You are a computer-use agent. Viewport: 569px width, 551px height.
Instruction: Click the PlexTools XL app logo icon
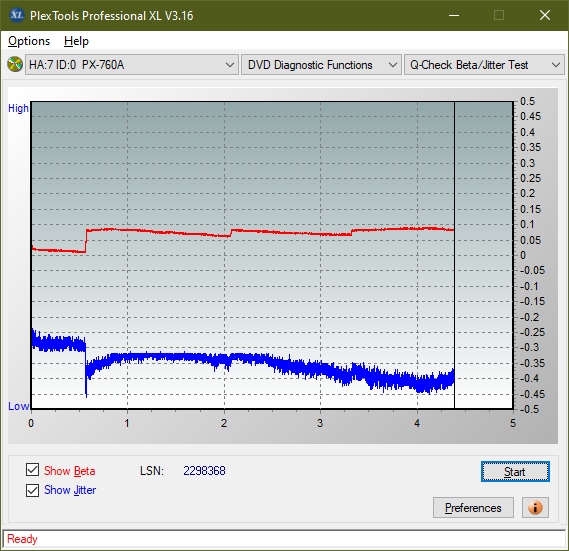coord(17,15)
